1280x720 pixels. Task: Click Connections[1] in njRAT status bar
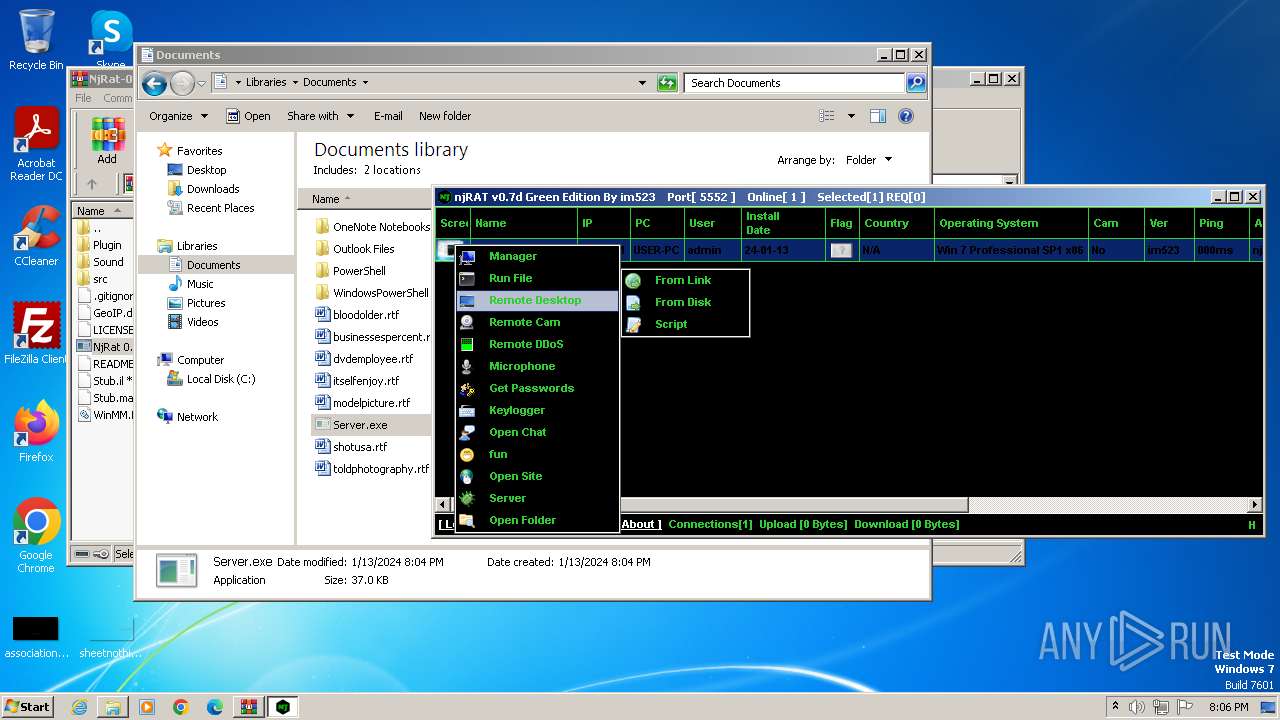tap(710, 524)
